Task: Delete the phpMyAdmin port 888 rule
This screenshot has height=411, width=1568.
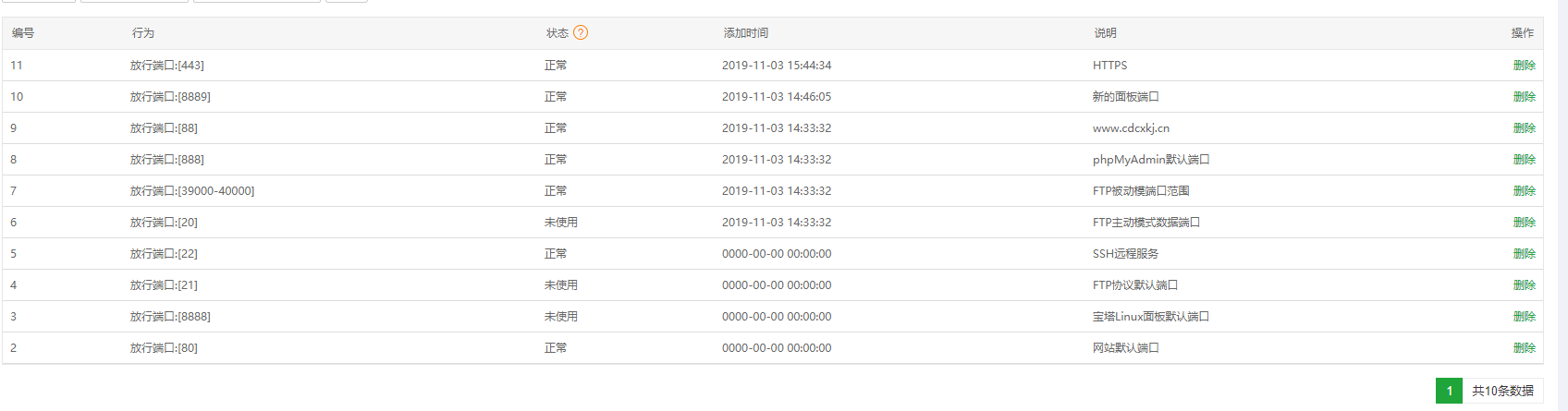Action: coord(1525,160)
